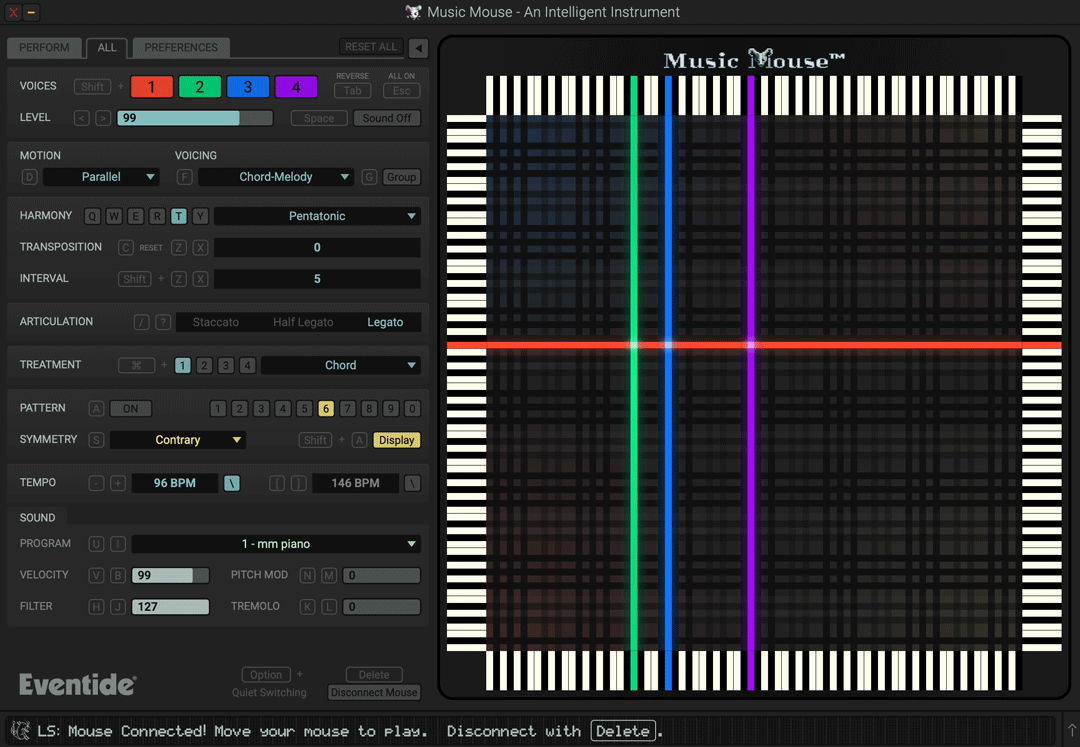Image resolution: width=1080 pixels, height=747 pixels.
Task: Toggle red voice 1
Action: coord(152,87)
